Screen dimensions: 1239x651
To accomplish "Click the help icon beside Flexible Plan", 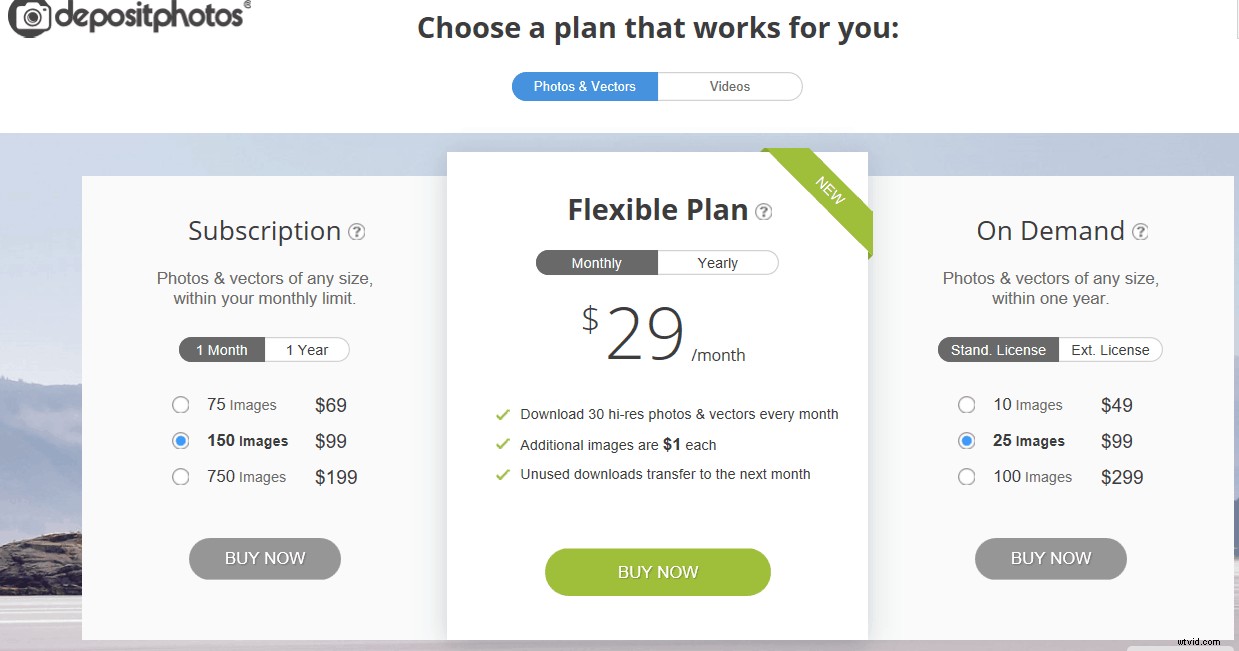I will click(x=764, y=212).
